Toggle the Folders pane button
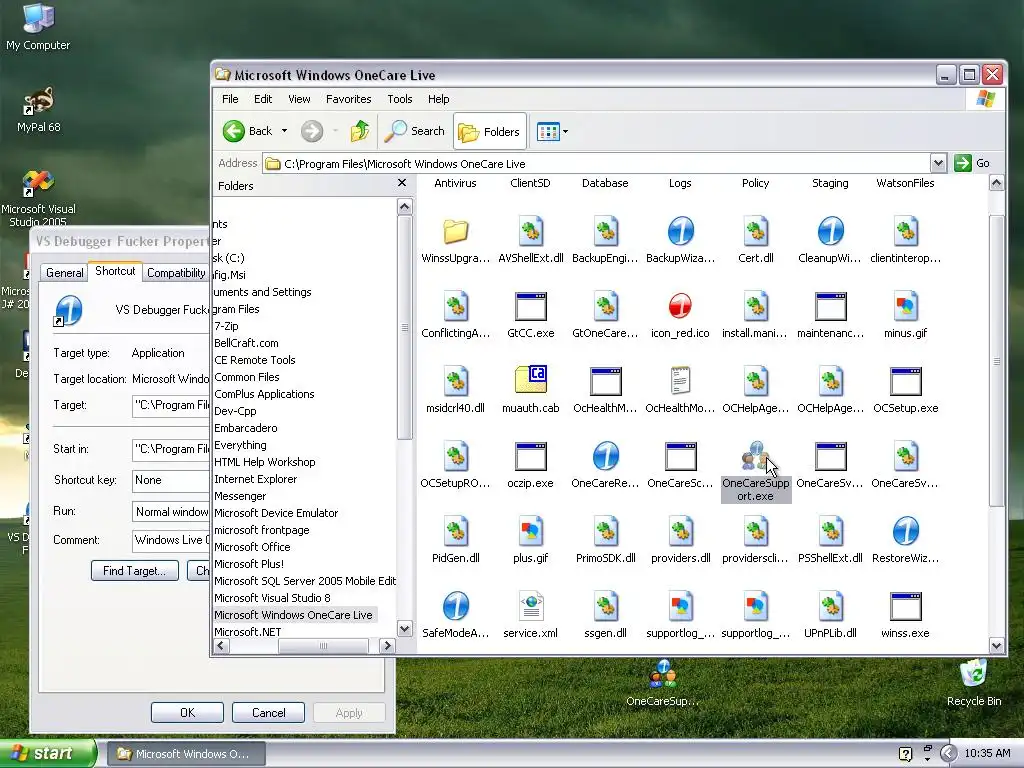 point(490,132)
